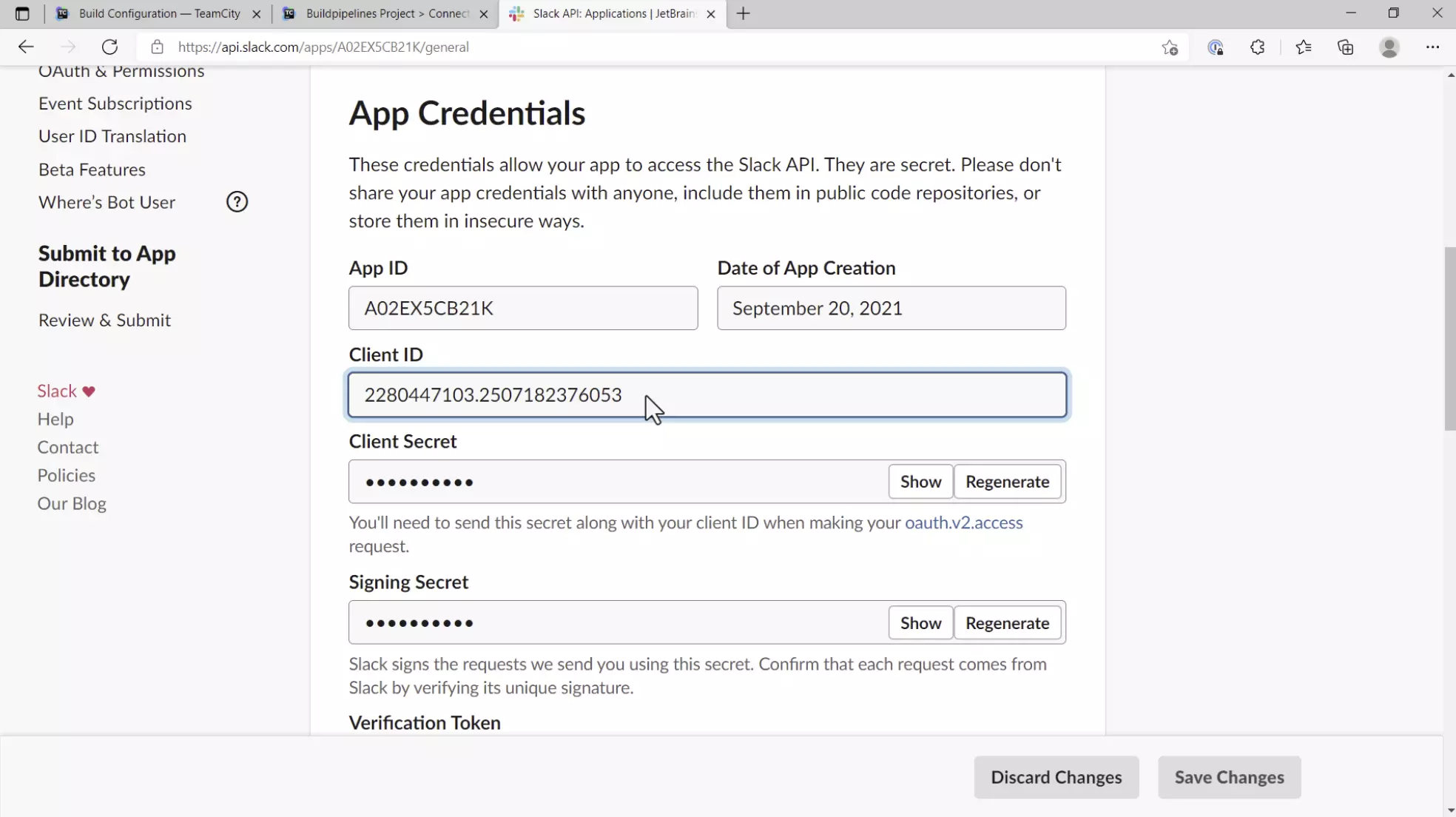Open the password manager lock icon in toolbar
This screenshot has width=1456, height=817.
(x=1216, y=47)
